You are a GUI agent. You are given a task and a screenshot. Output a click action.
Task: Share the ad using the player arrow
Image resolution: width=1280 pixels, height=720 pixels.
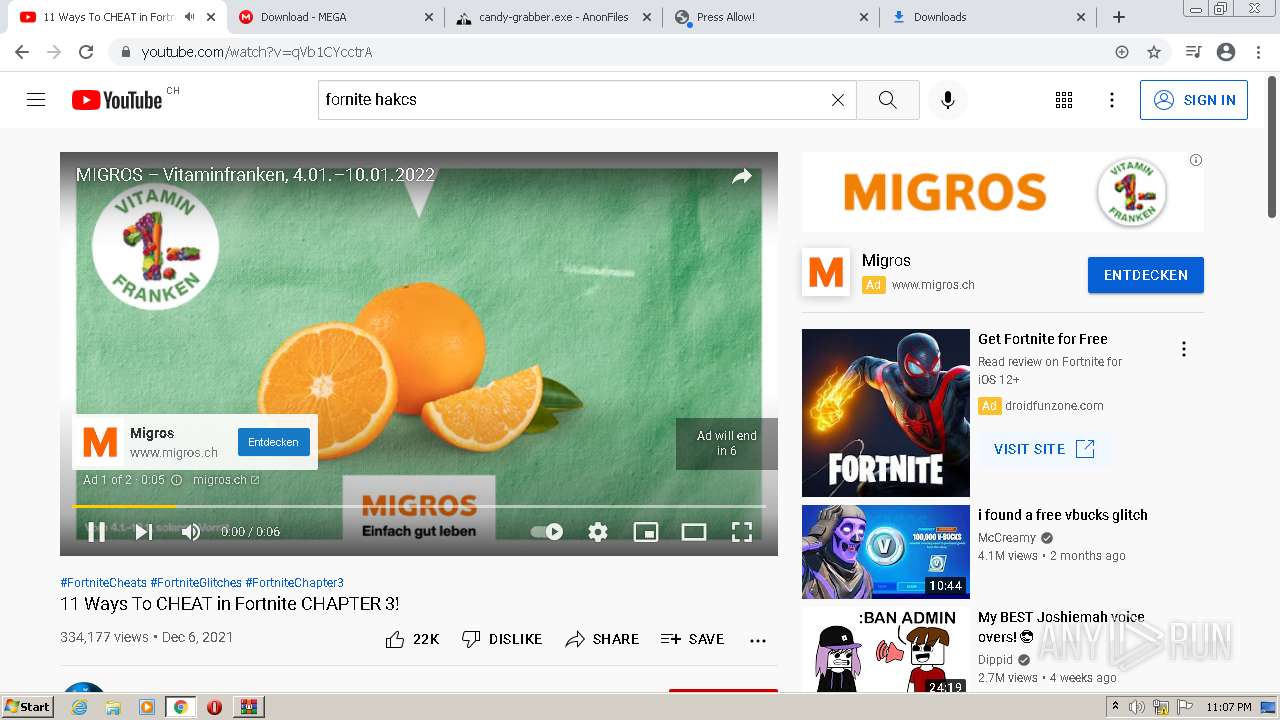742,177
